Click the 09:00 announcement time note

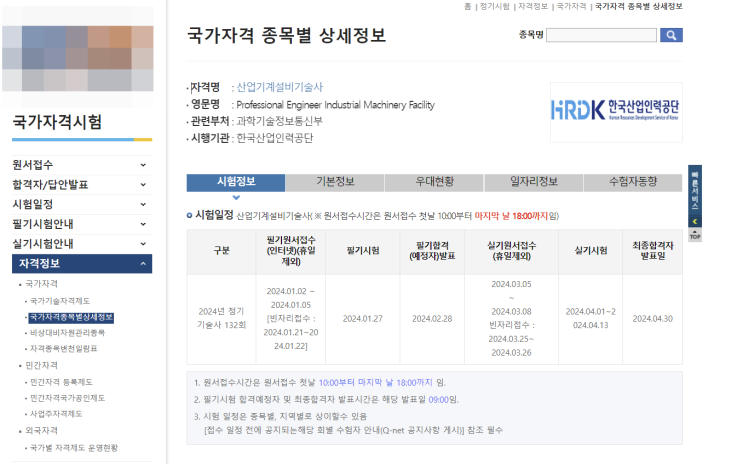(x=438, y=400)
